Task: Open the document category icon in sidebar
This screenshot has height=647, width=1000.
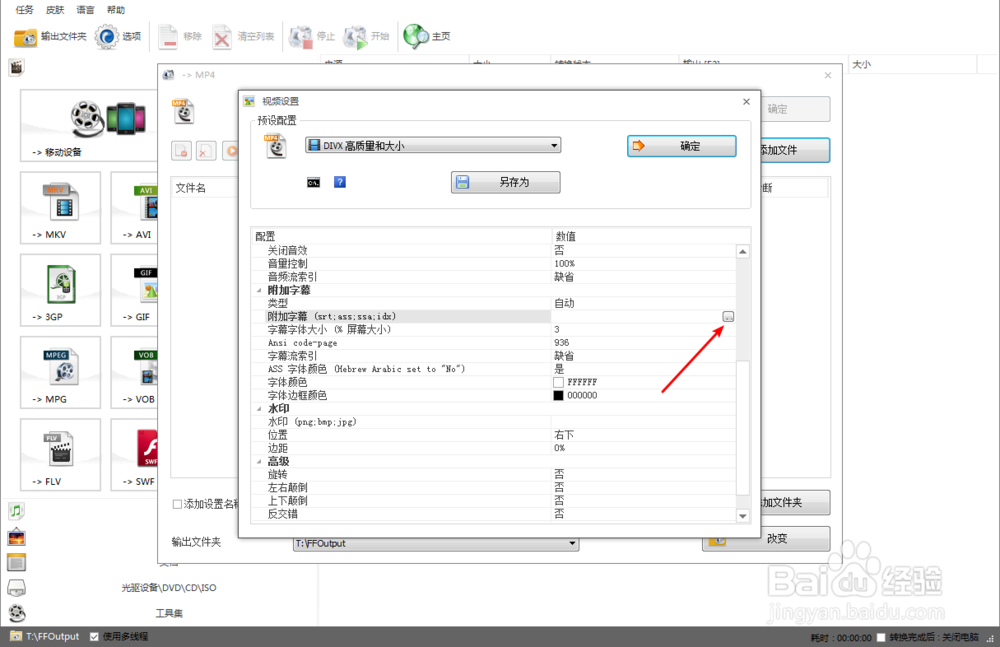Action: [17, 562]
